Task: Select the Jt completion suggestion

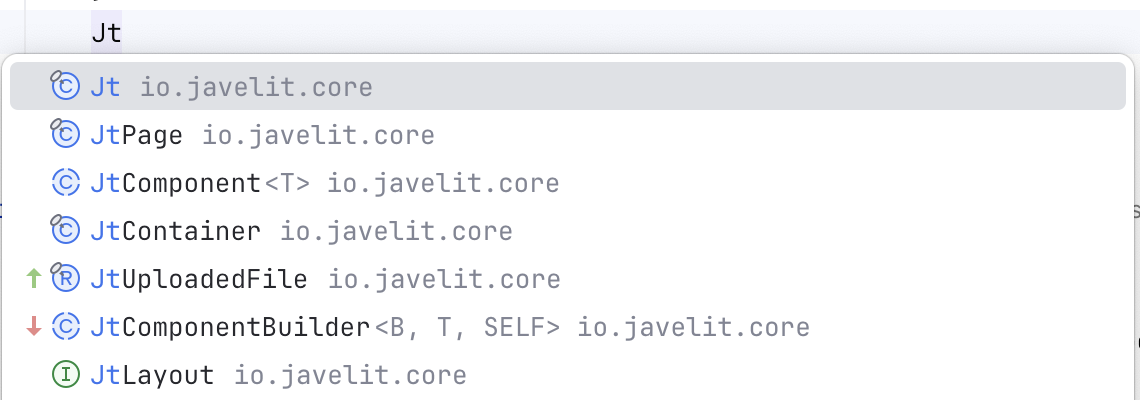Action: (105, 87)
